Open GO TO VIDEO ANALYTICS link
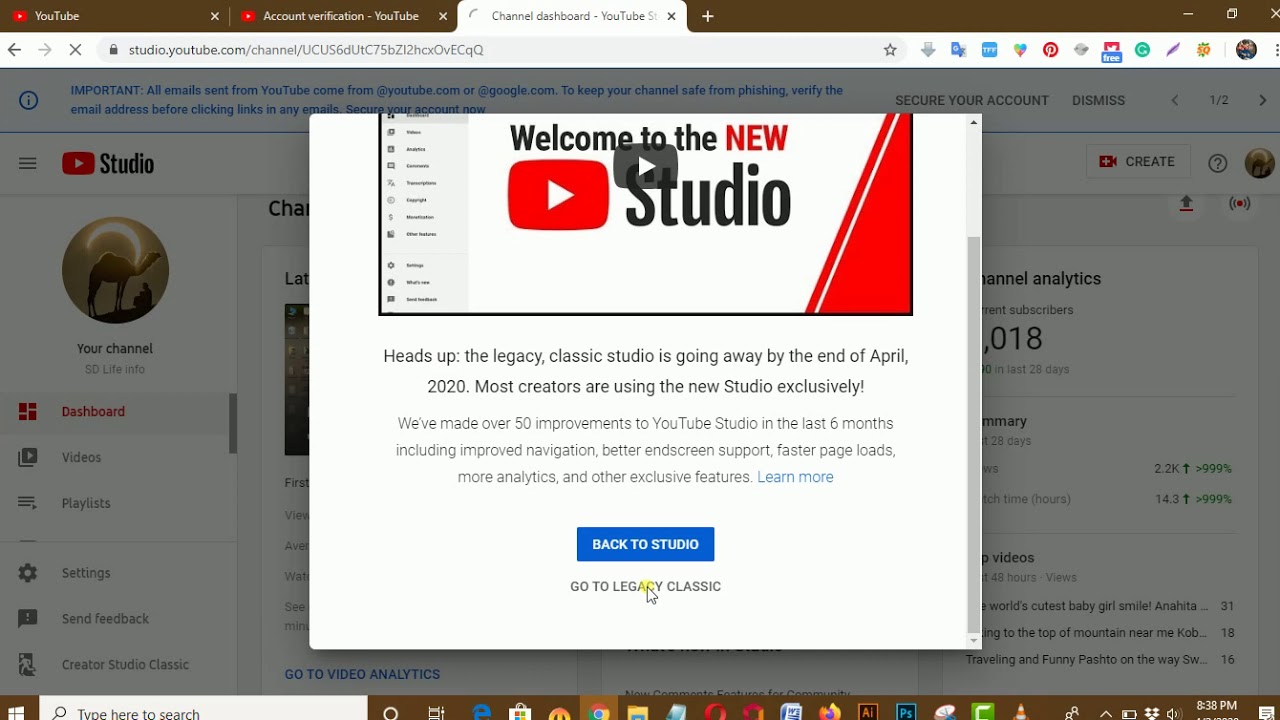The height and width of the screenshot is (720, 1280). click(x=362, y=675)
